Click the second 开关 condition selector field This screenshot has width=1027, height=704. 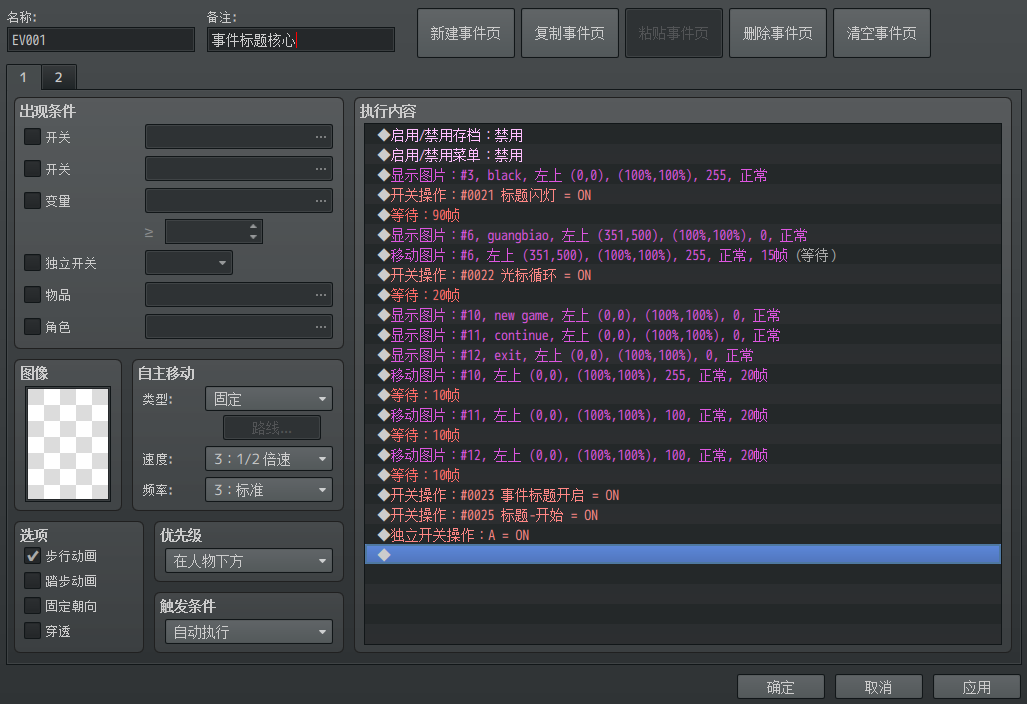(x=238, y=168)
